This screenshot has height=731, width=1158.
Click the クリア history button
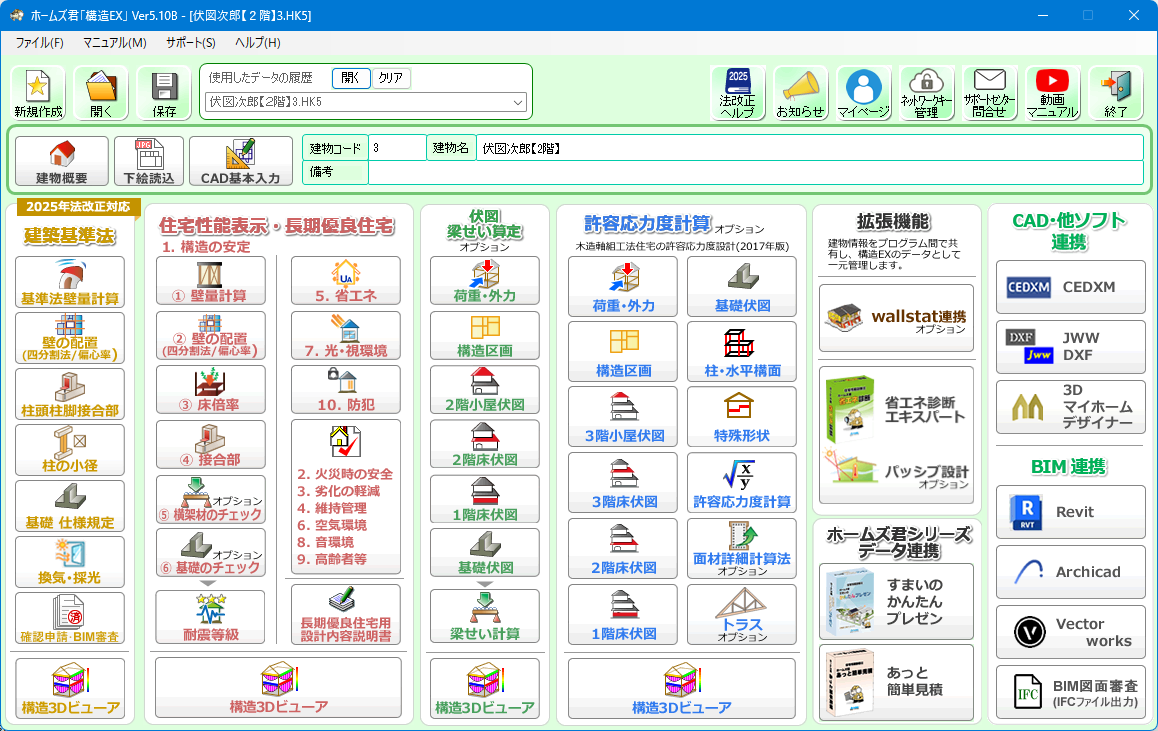click(391, 78)
